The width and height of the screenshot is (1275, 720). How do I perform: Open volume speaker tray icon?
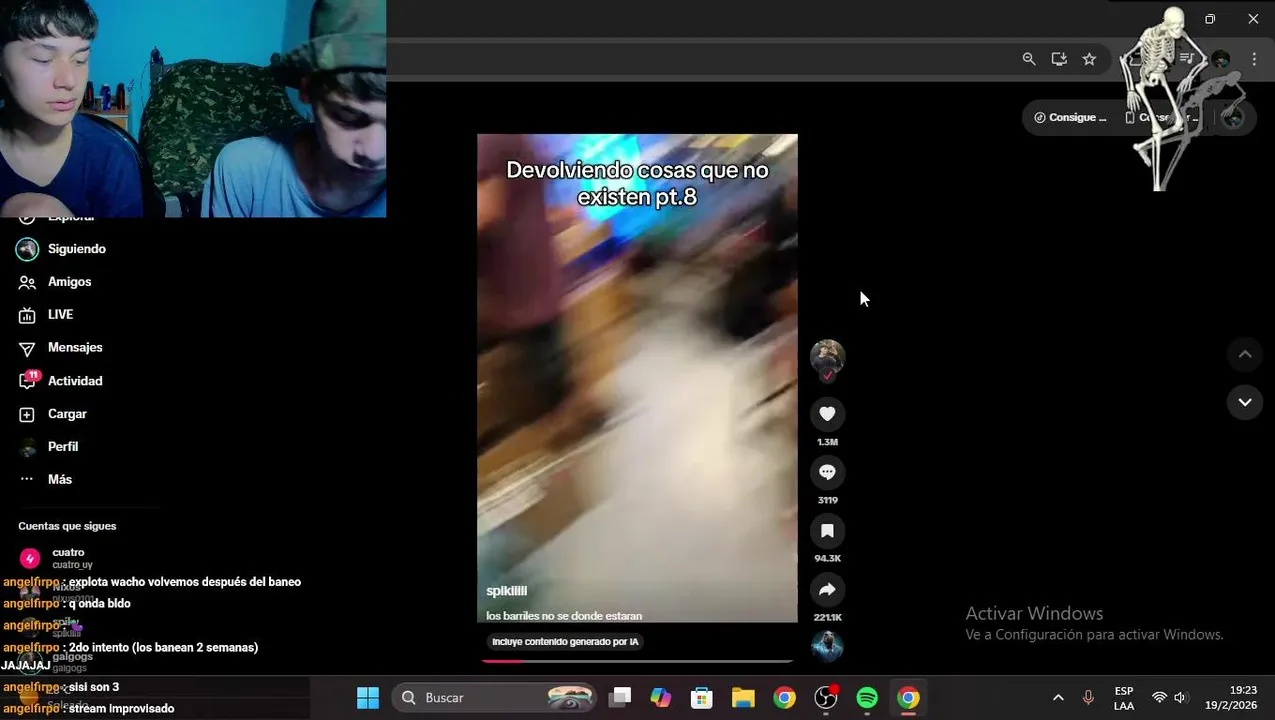pyautogui.click(x=1180, y=698)
